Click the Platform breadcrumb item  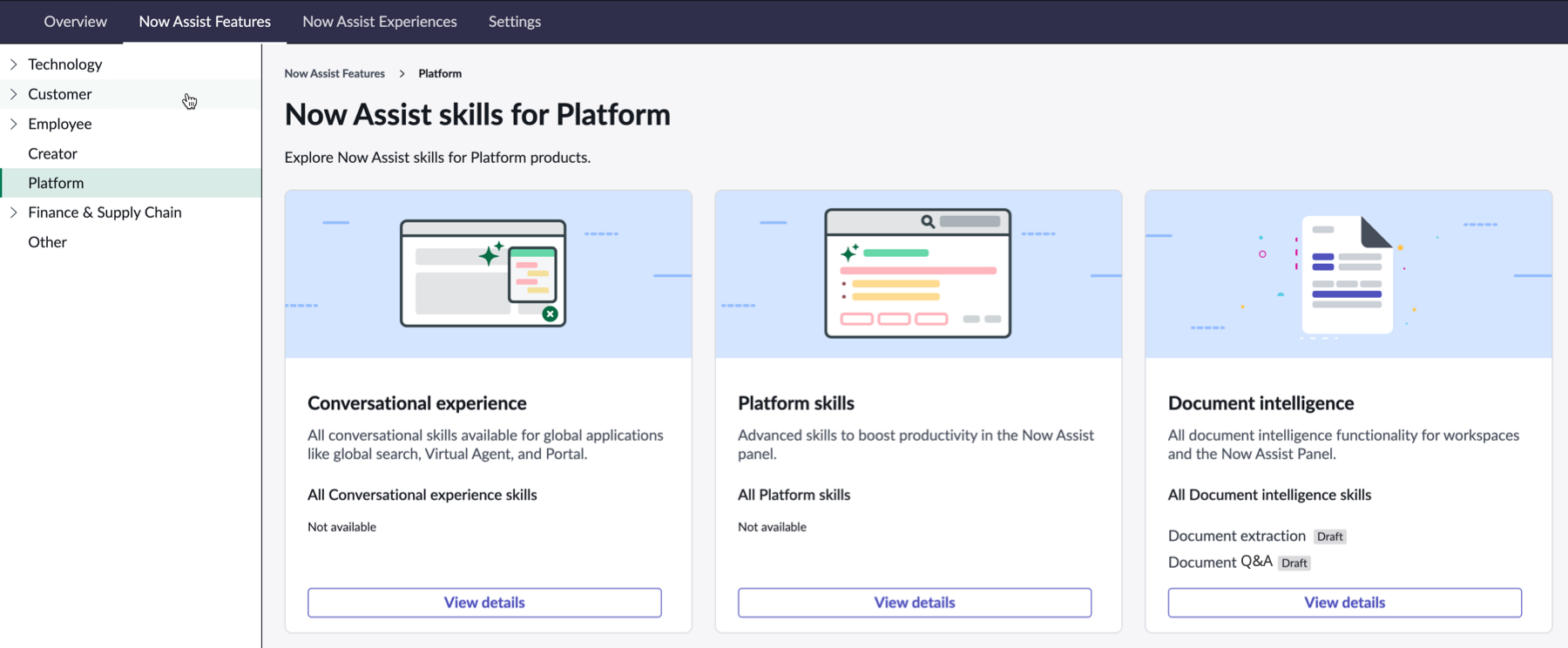440,74
